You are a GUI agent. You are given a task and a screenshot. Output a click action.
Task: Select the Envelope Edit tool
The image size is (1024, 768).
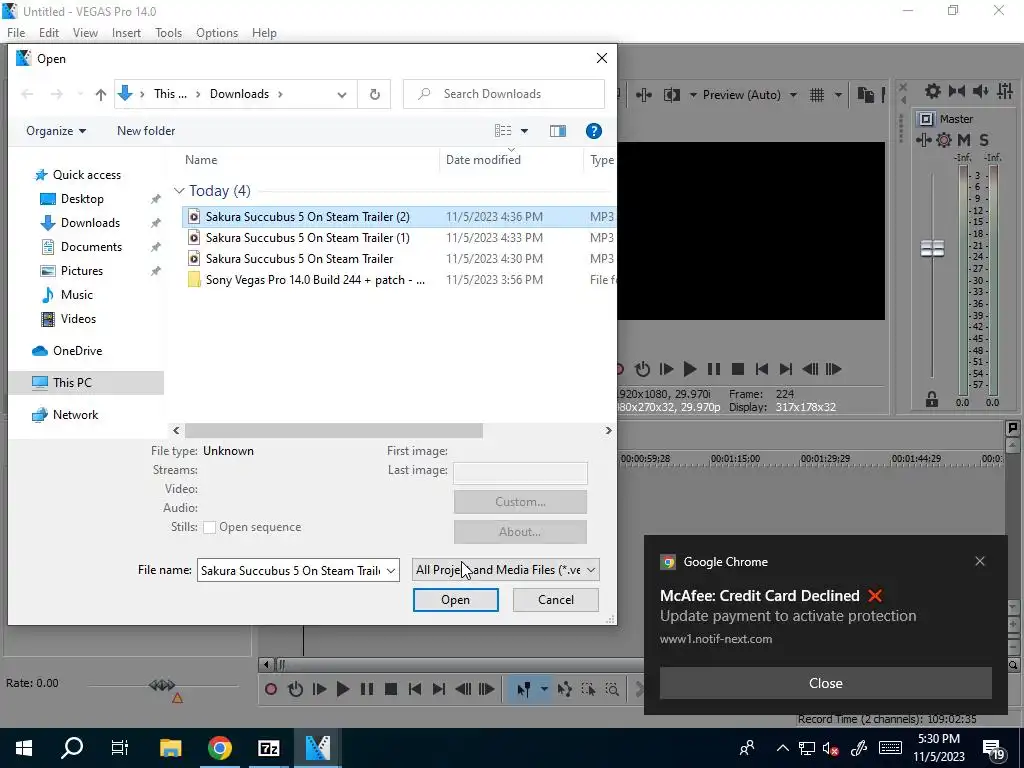click(x=565, y=689)
